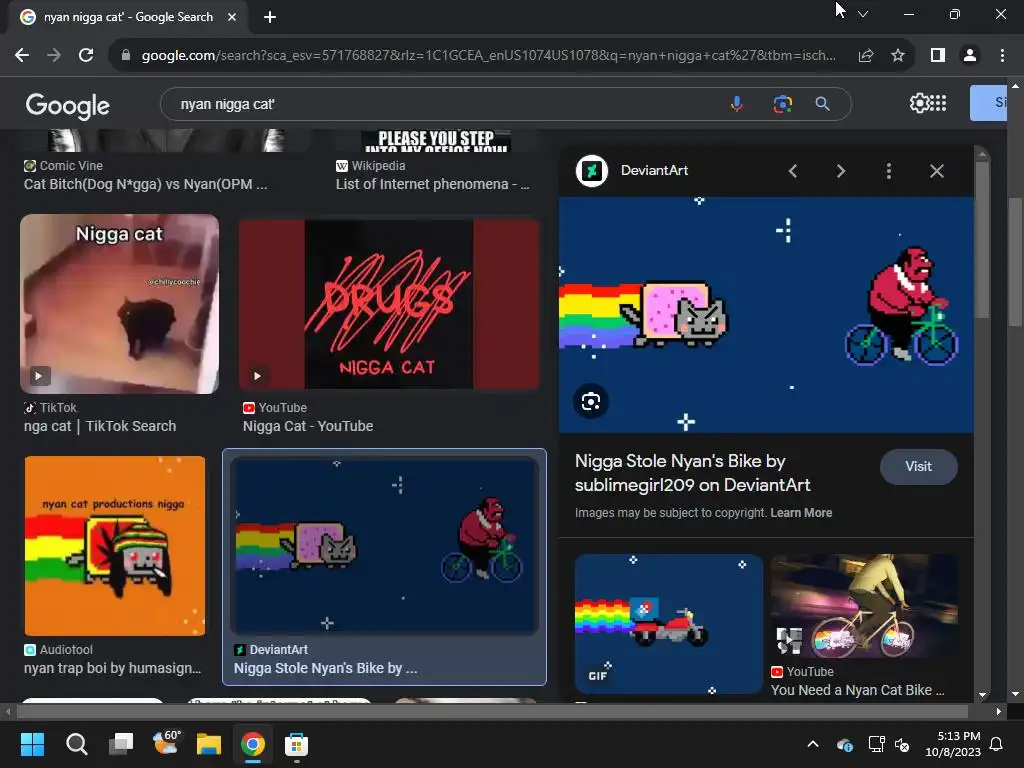Screen dimensions: 1024x768
Task: Share this page via address bar icon
Action: (x=866, y=56)
